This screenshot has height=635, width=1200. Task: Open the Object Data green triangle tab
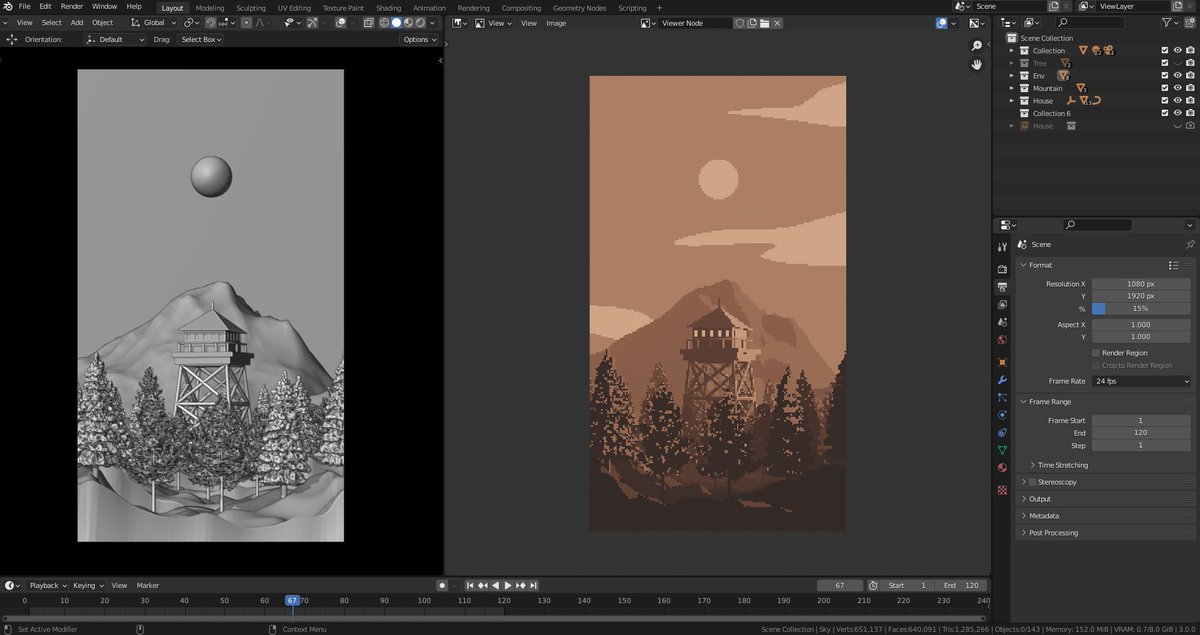pyautogui.click(x=1002, y=450)
